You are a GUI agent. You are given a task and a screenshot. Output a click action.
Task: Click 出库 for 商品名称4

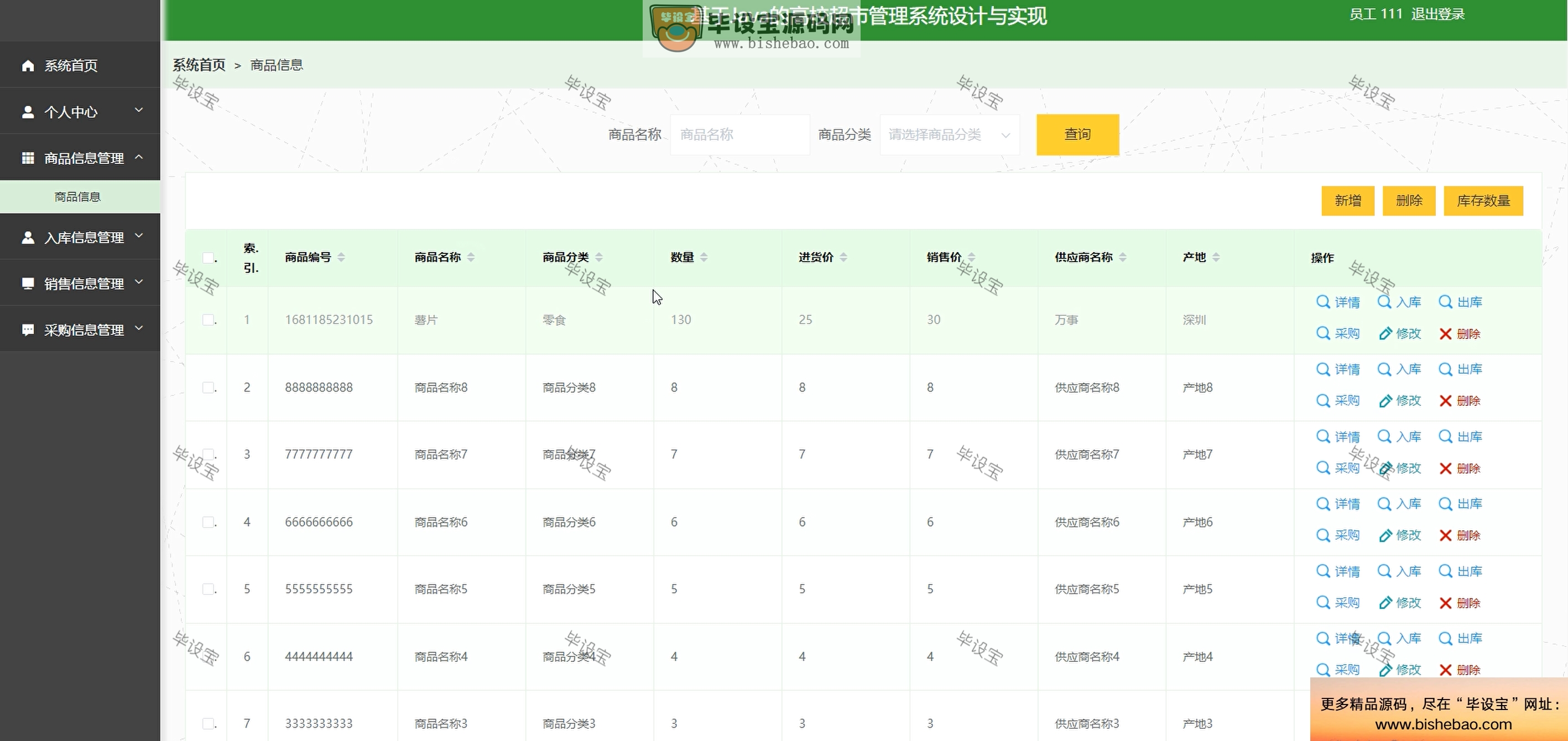[1460, 638]
